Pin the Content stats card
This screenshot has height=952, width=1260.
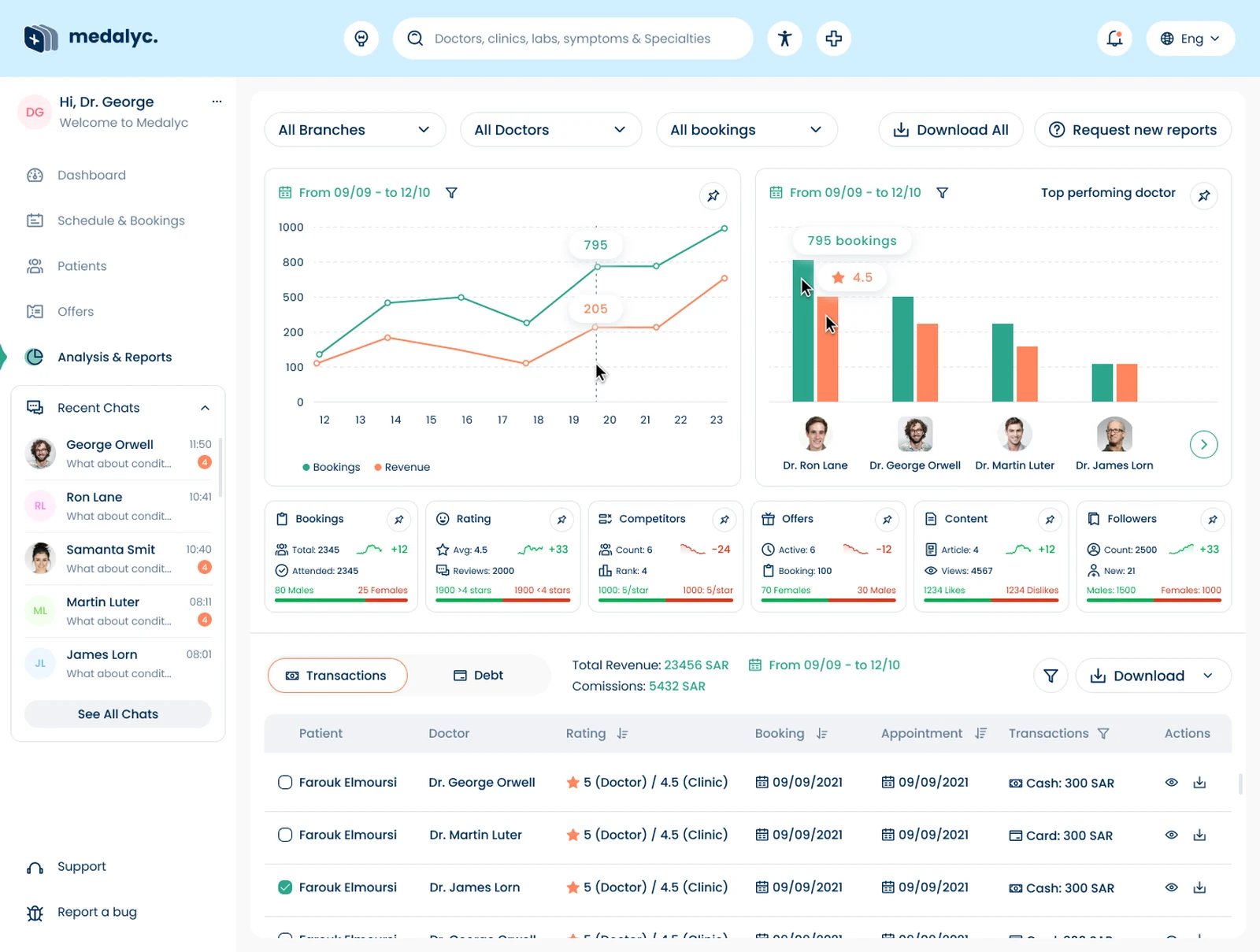coord(1050,520)
